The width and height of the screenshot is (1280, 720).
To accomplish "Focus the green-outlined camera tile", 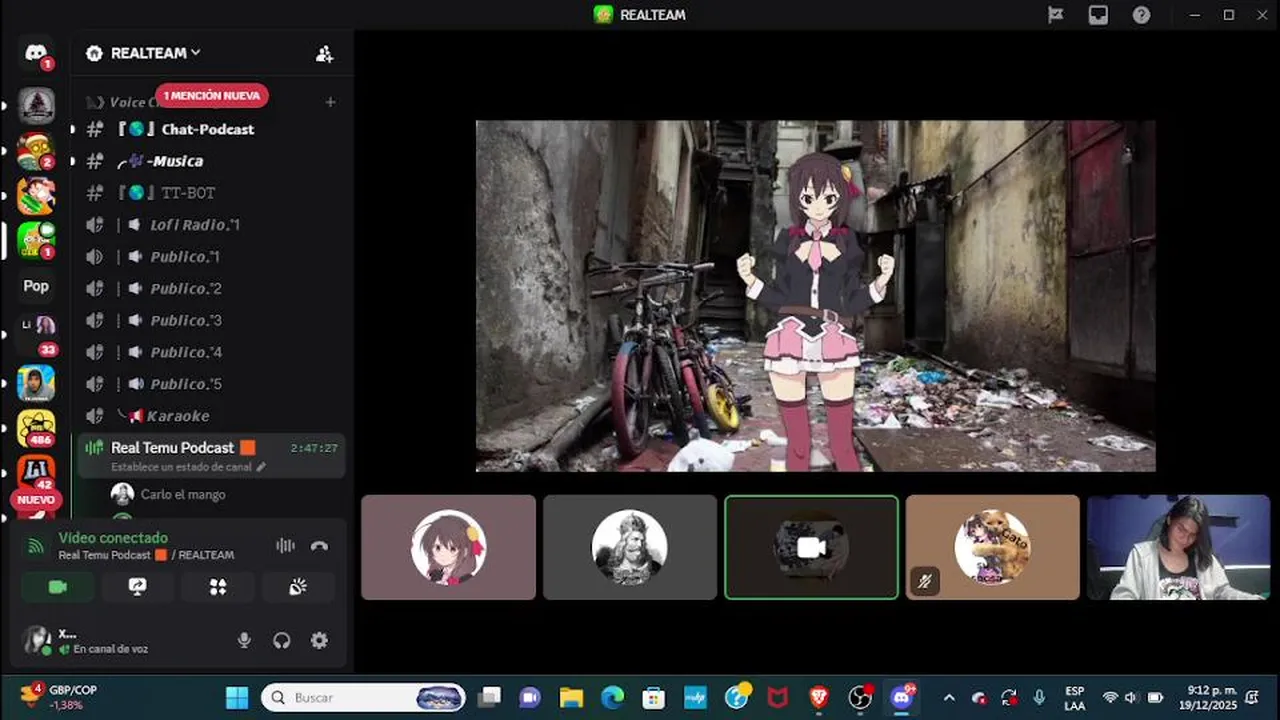I will pos(811,547).
